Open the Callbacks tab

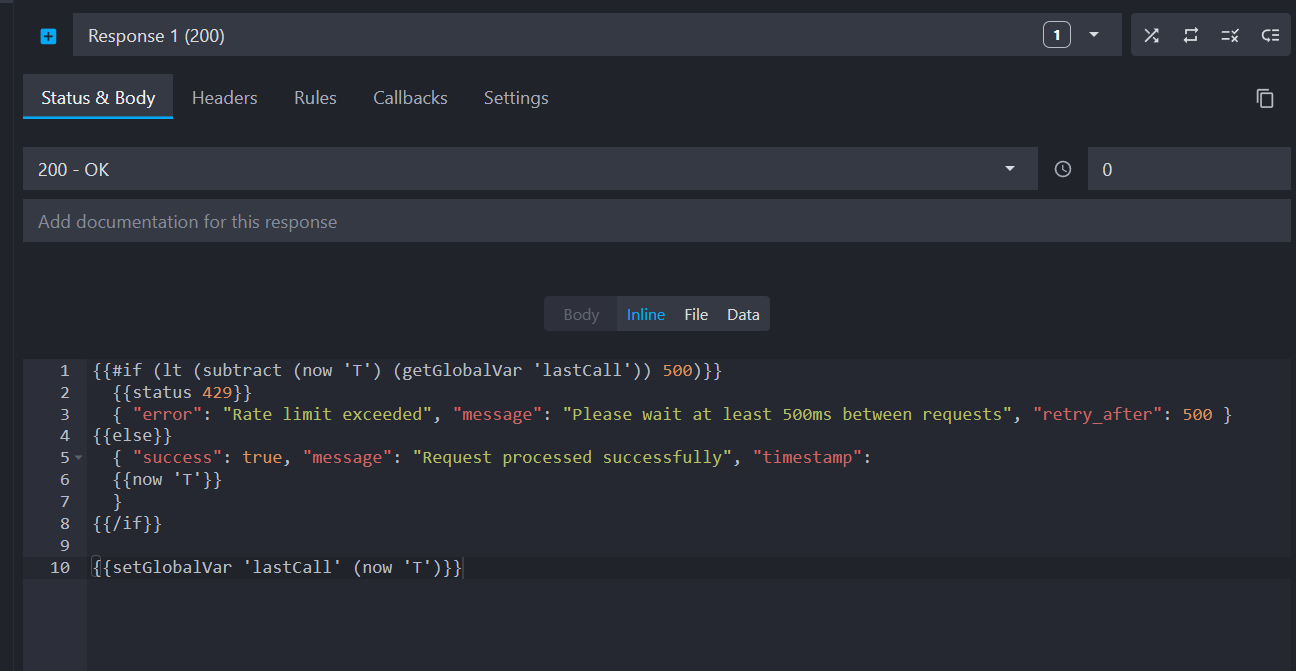(x=410, y=97)
